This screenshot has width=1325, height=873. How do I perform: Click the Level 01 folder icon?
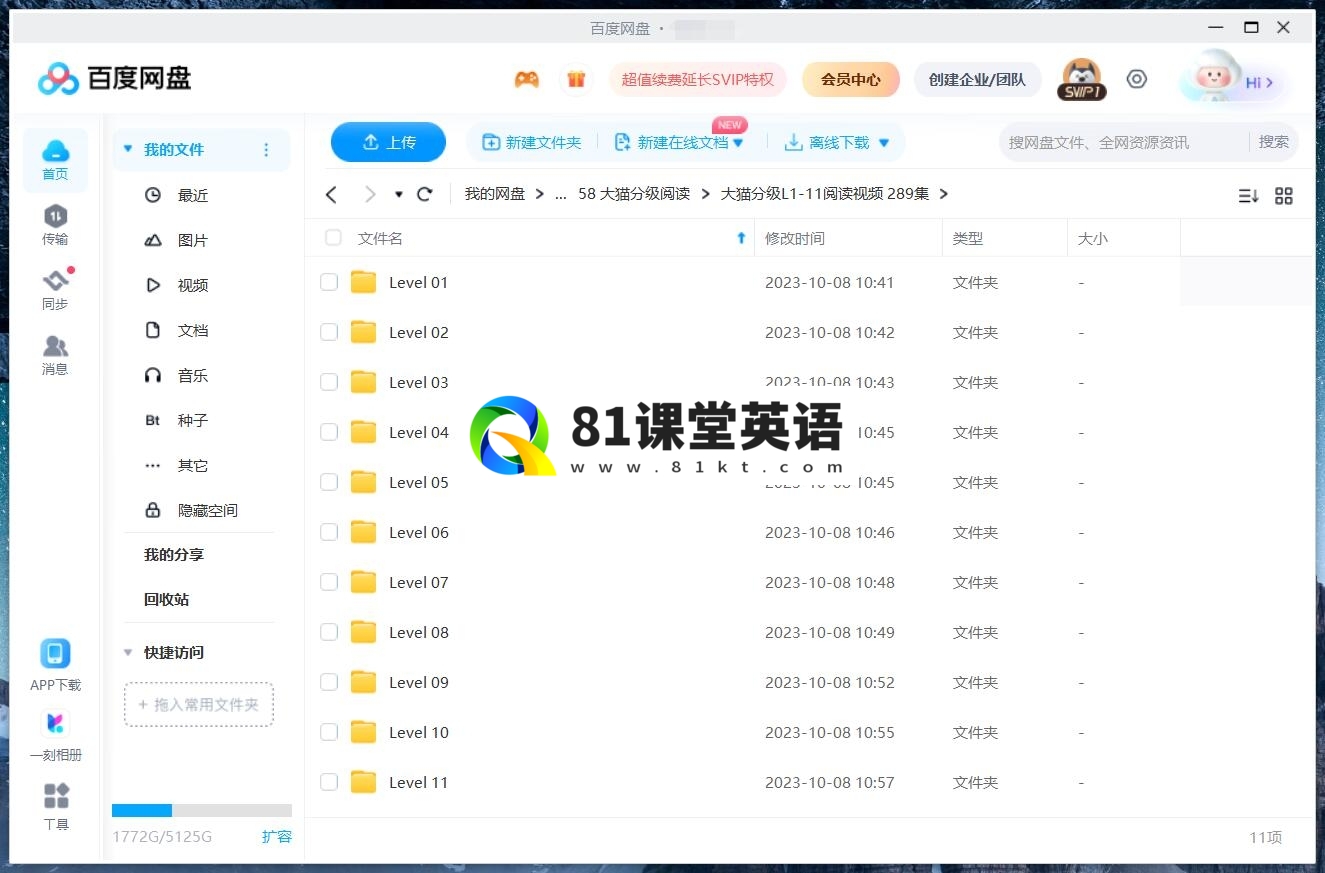coord(363,282)
